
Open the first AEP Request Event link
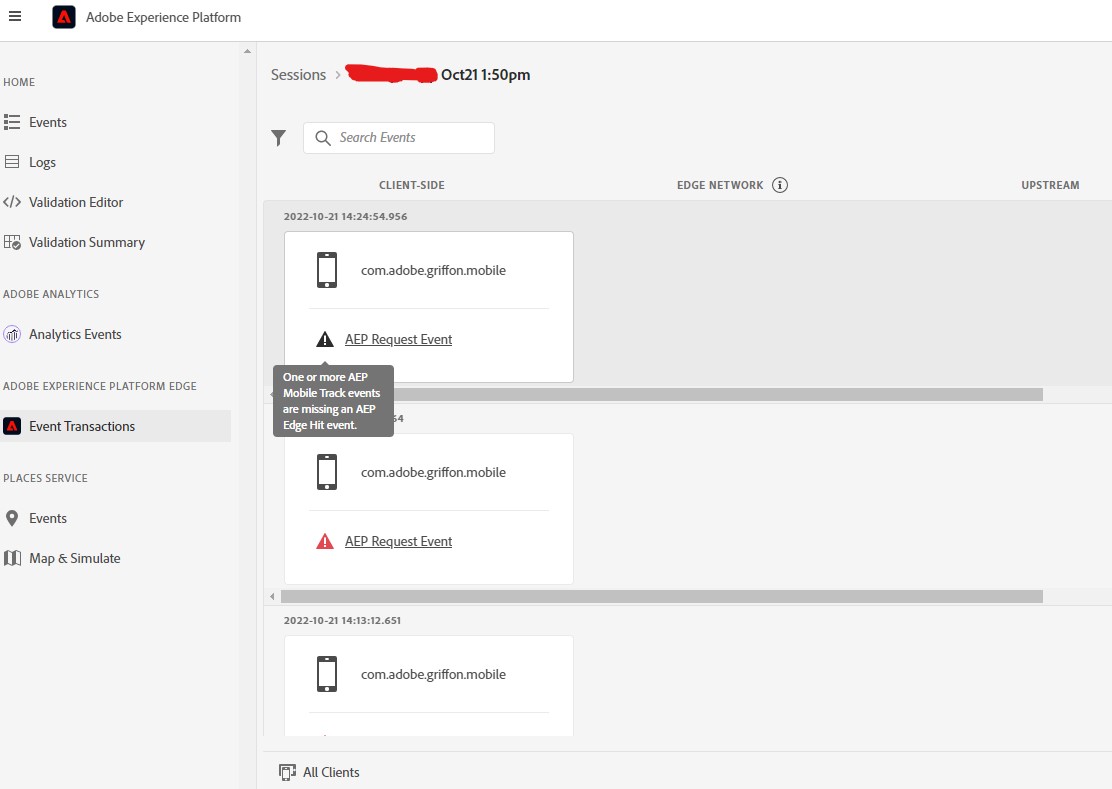398,339
